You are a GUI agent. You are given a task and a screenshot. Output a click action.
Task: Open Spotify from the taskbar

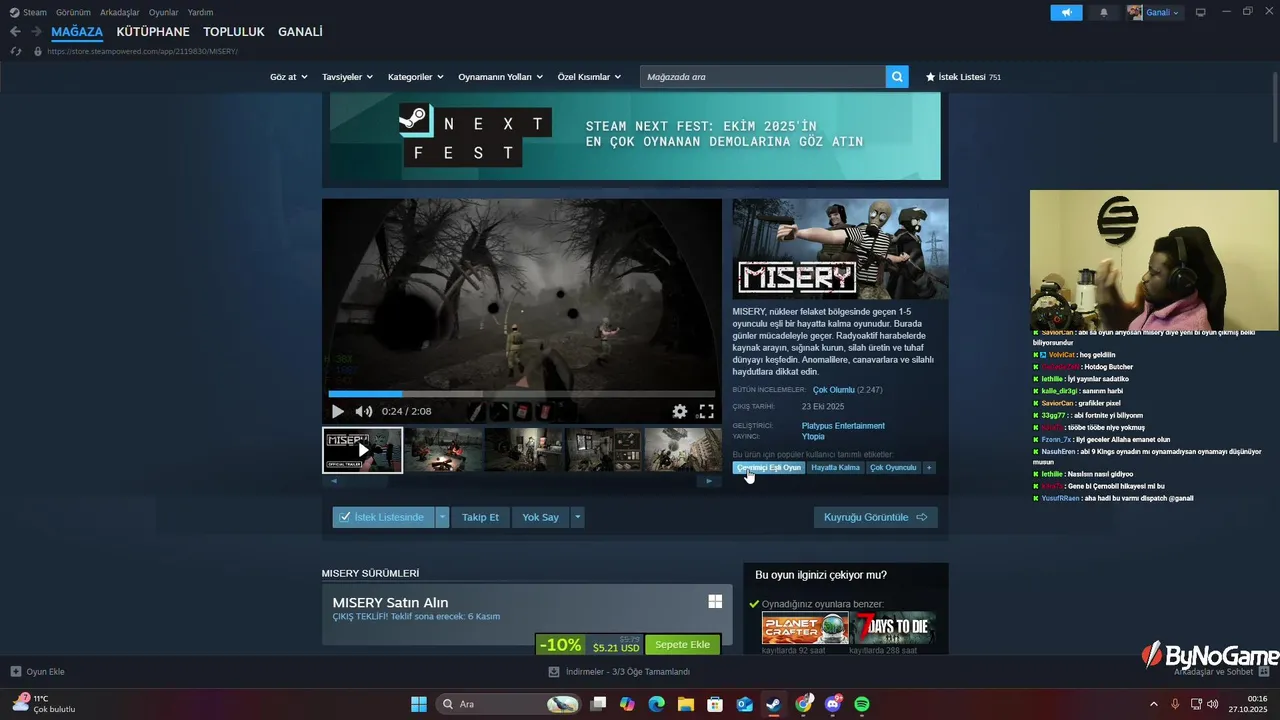click(862, 704)
